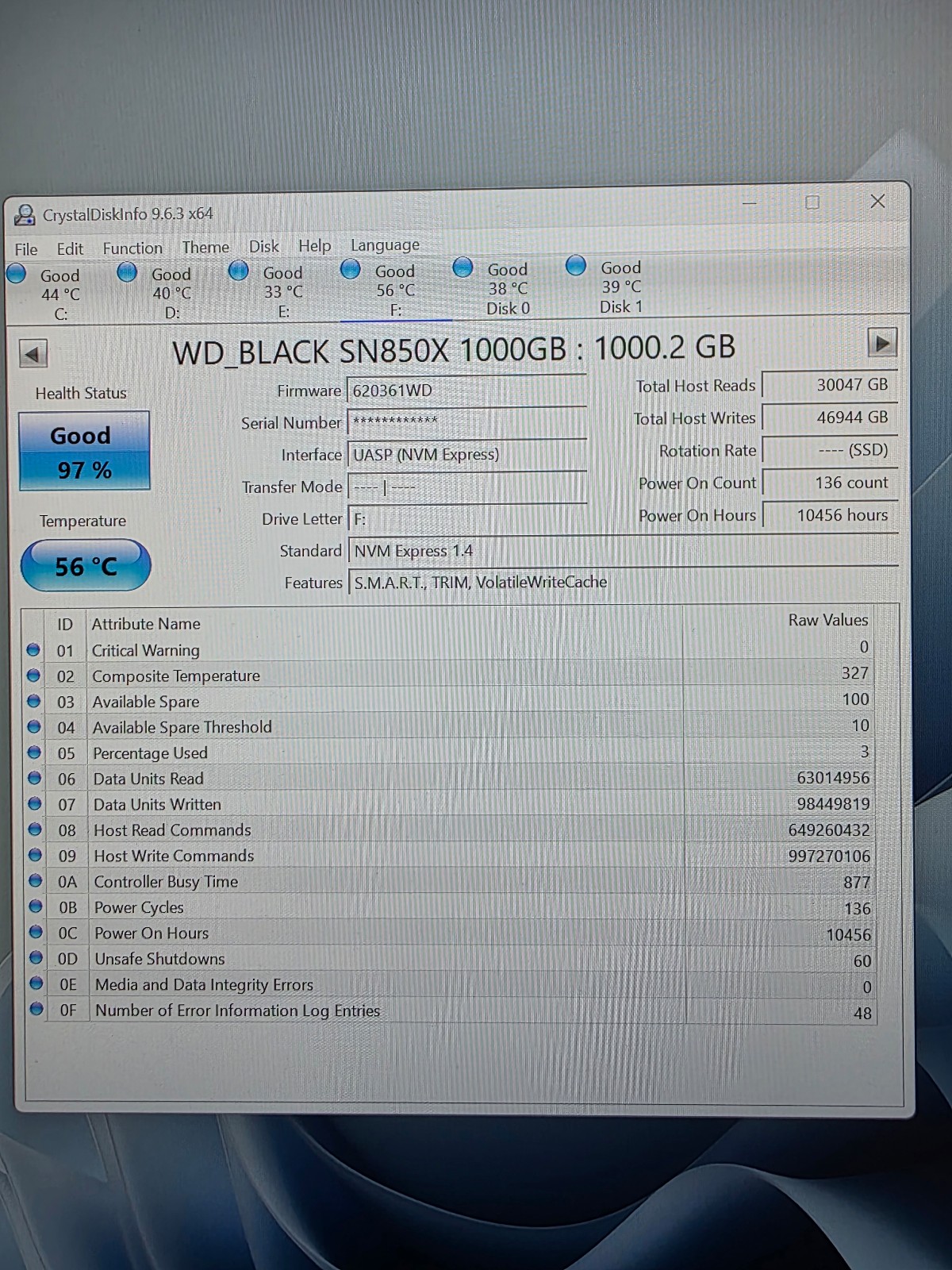Viewport: 952px width, 1270px height.
Task: Click the Total Host Writes value 46944 GB
Action: (x=830, y=417)
